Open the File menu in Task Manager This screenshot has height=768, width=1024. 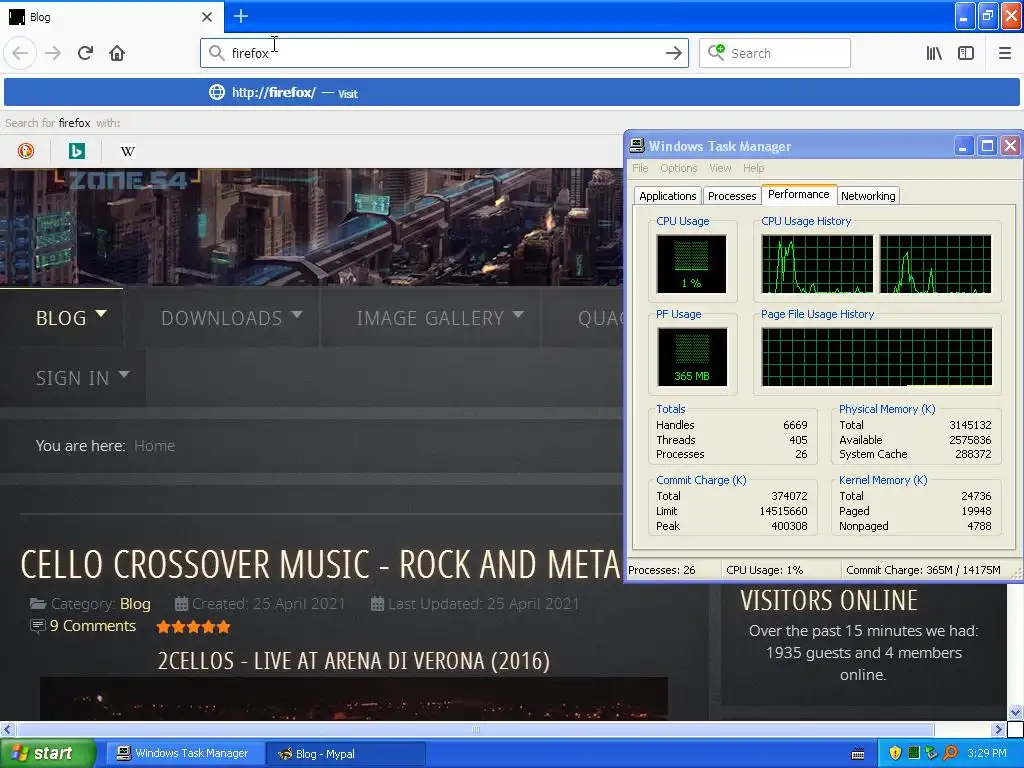coord(640,168)
